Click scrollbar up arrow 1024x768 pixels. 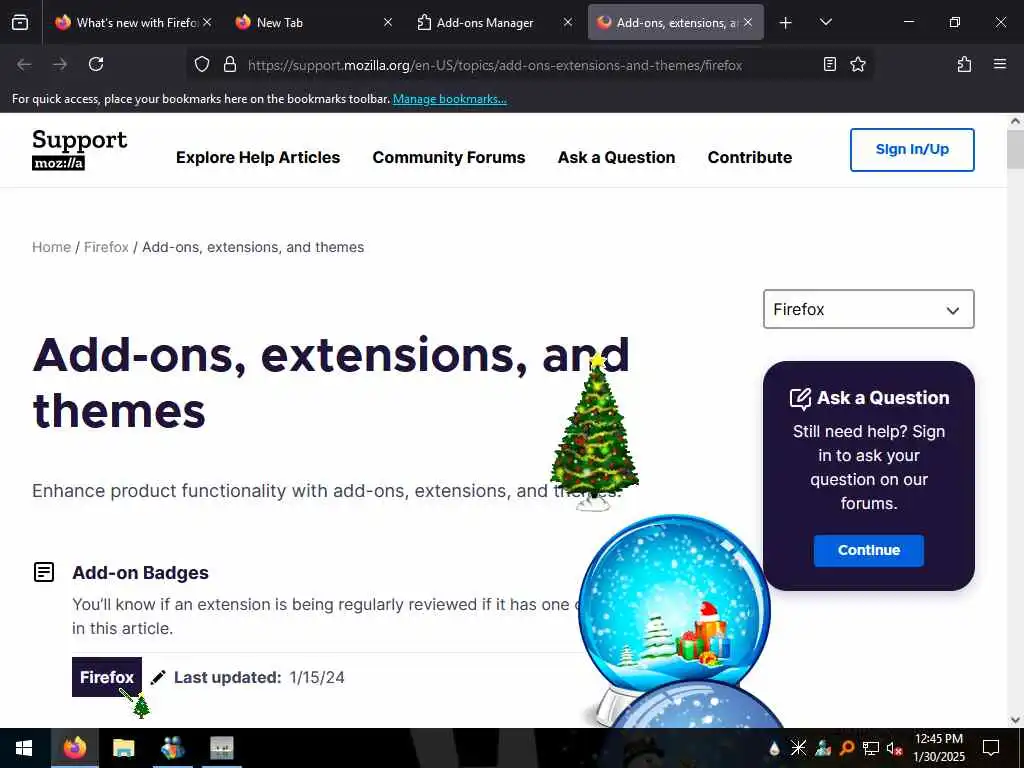pyautogui.click(x=1016, y=121)
